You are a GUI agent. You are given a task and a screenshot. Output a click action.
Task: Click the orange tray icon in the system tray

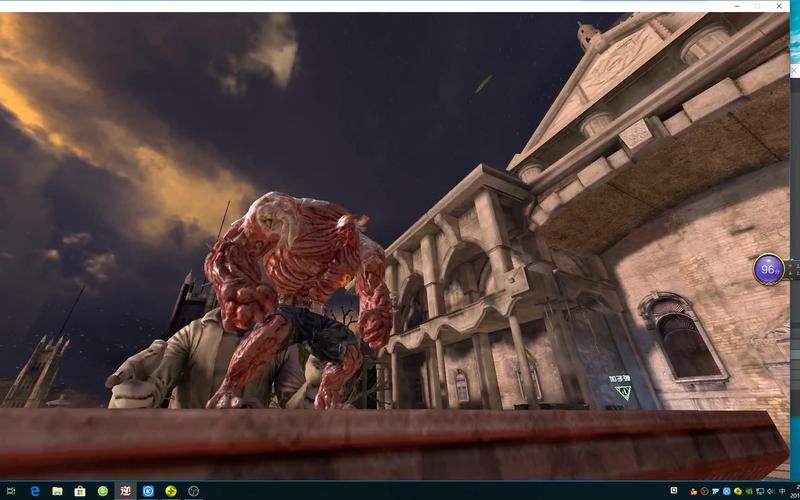(x=693, y=492)
